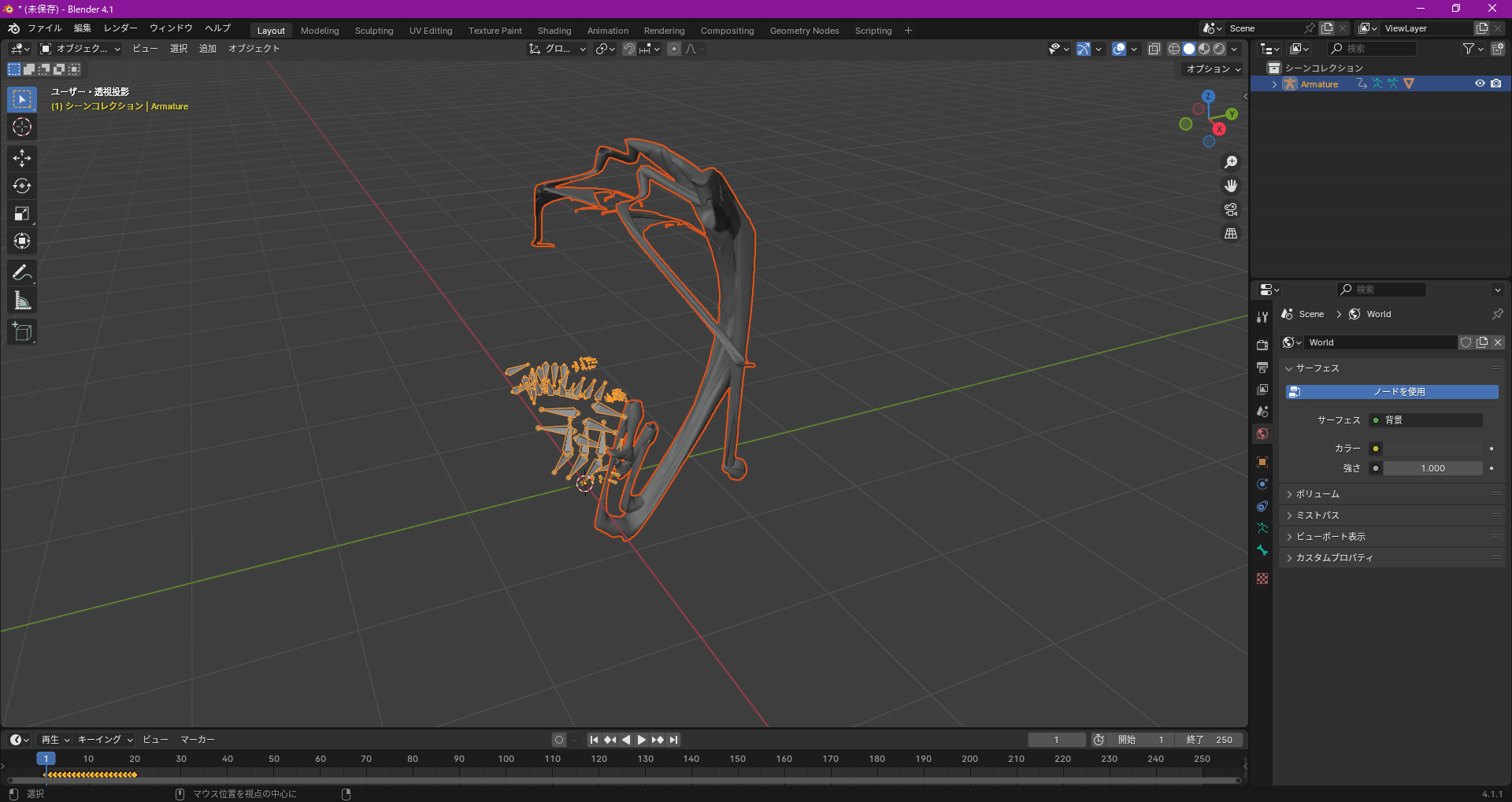Switch to the Sculpting workspace tab
Screen dimensions: 1512x802
374,31
